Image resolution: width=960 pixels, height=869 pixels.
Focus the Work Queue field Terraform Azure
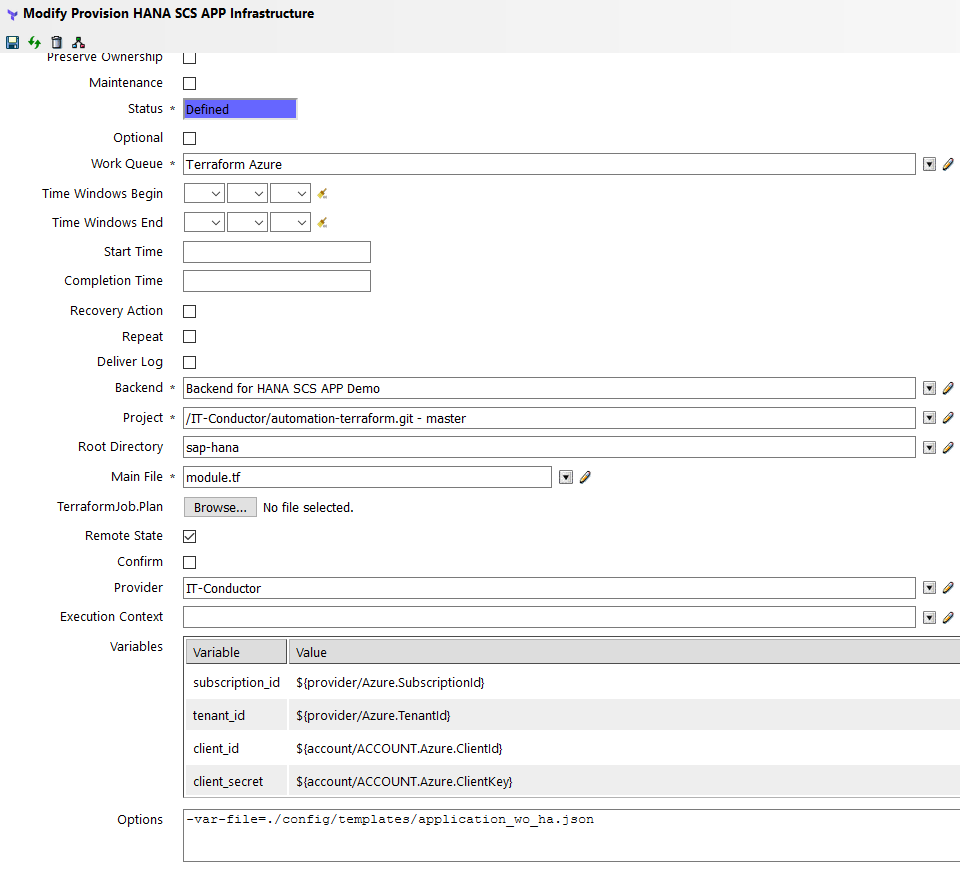click(x=549, y=164)
